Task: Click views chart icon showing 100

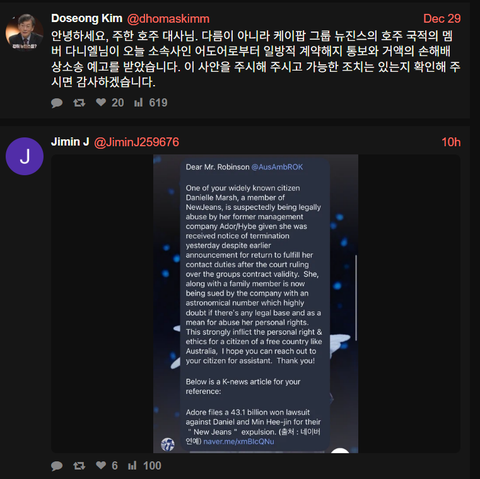Action: [x=132, y=465]
